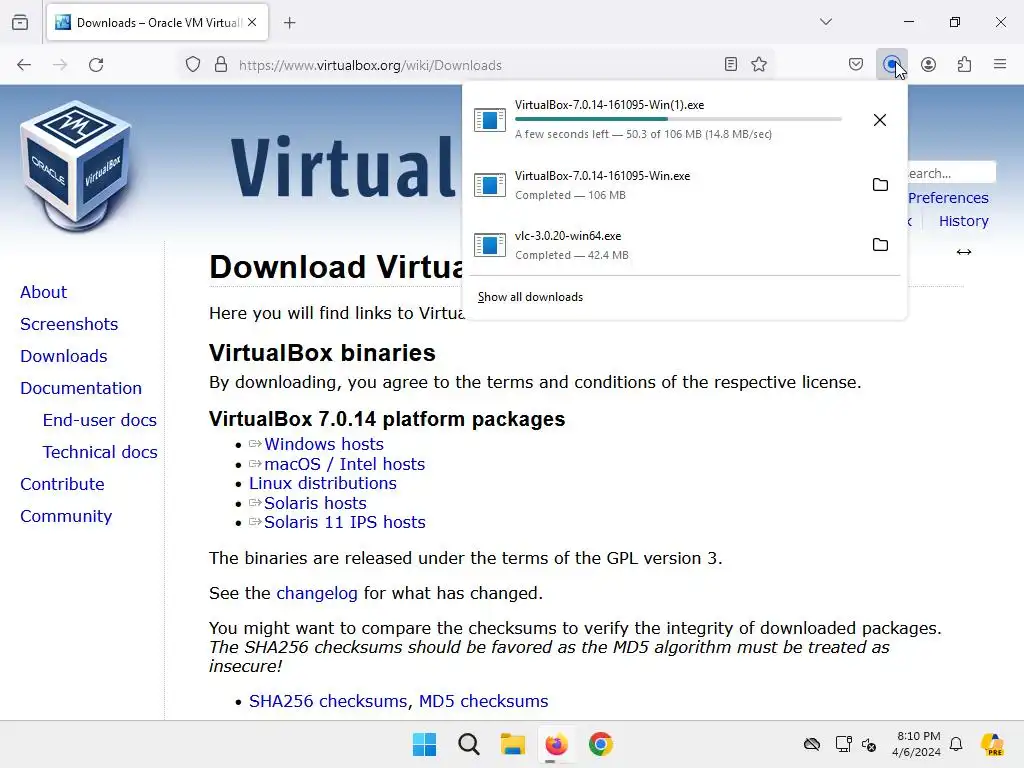1024x768 pixels.
Task: Open MD5 checksums link
Action: tap(483, 701)
